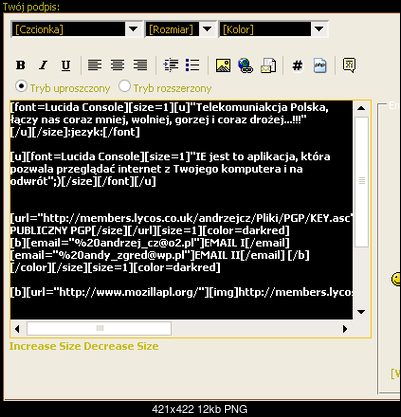Insert an image tag

pyautogui.click(x=223, y=65)
